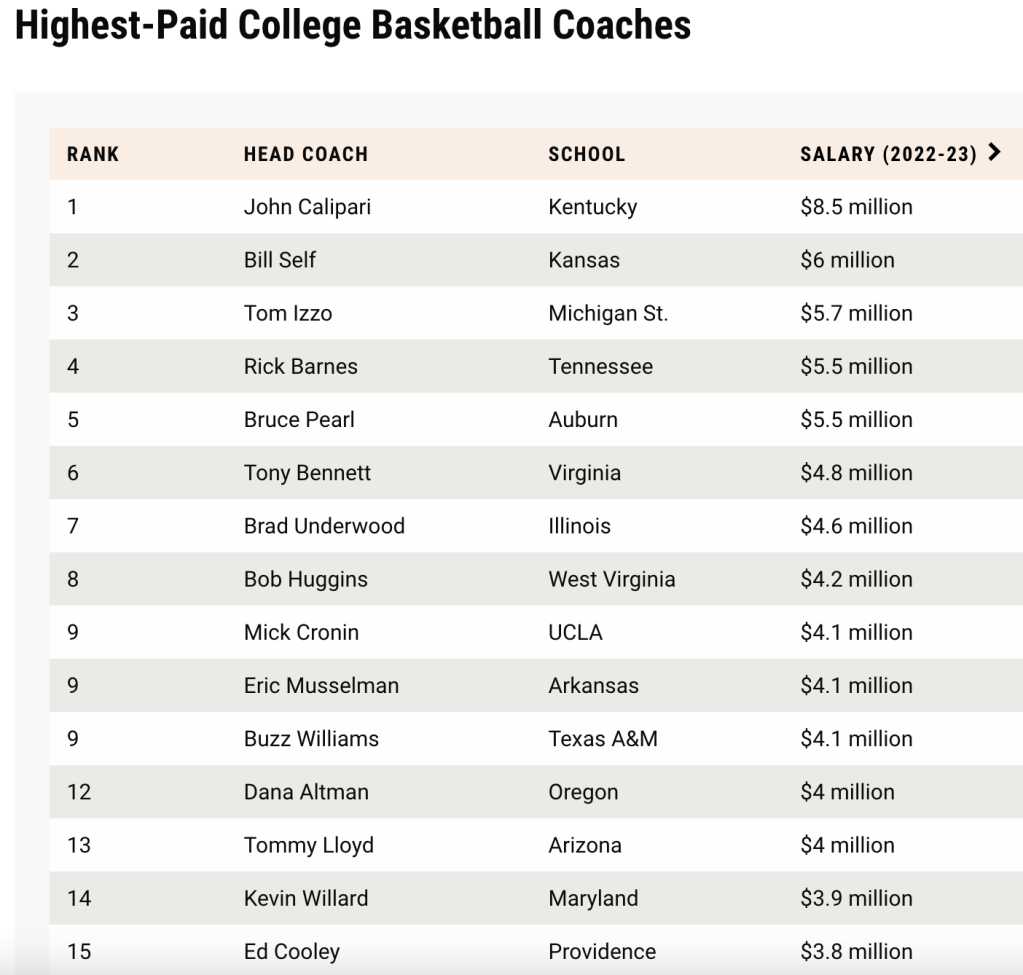Click the arrow next to Salary (2022-23)
The height and width of the screenshot is (975, 1023).
pyautogui.click(x=993, y=153)
